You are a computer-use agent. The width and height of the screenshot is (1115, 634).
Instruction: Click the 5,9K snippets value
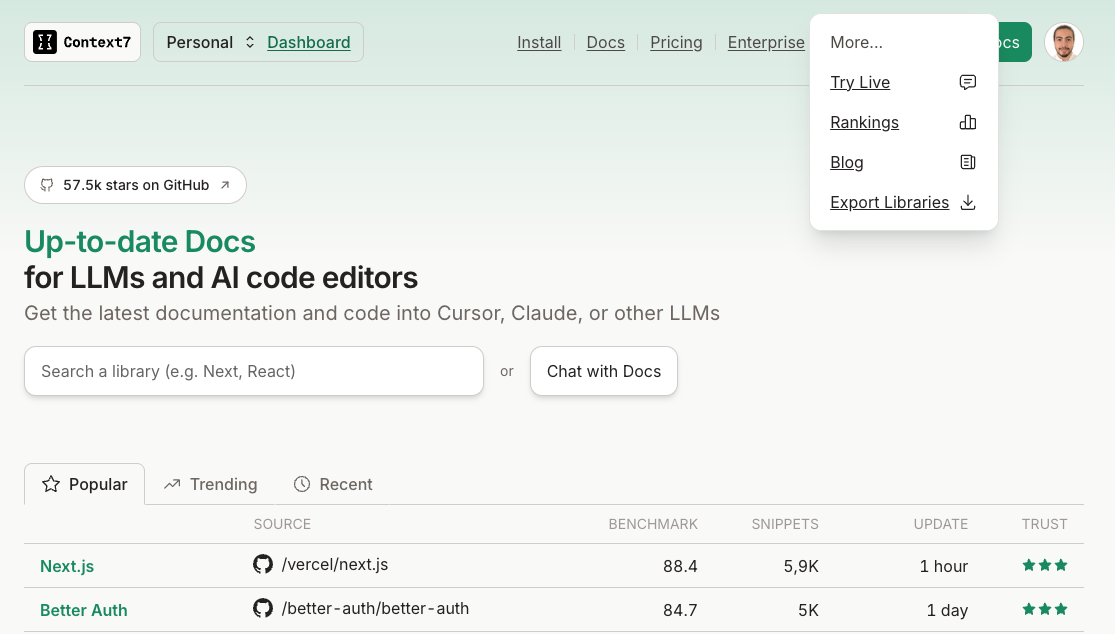coord(801,566)
